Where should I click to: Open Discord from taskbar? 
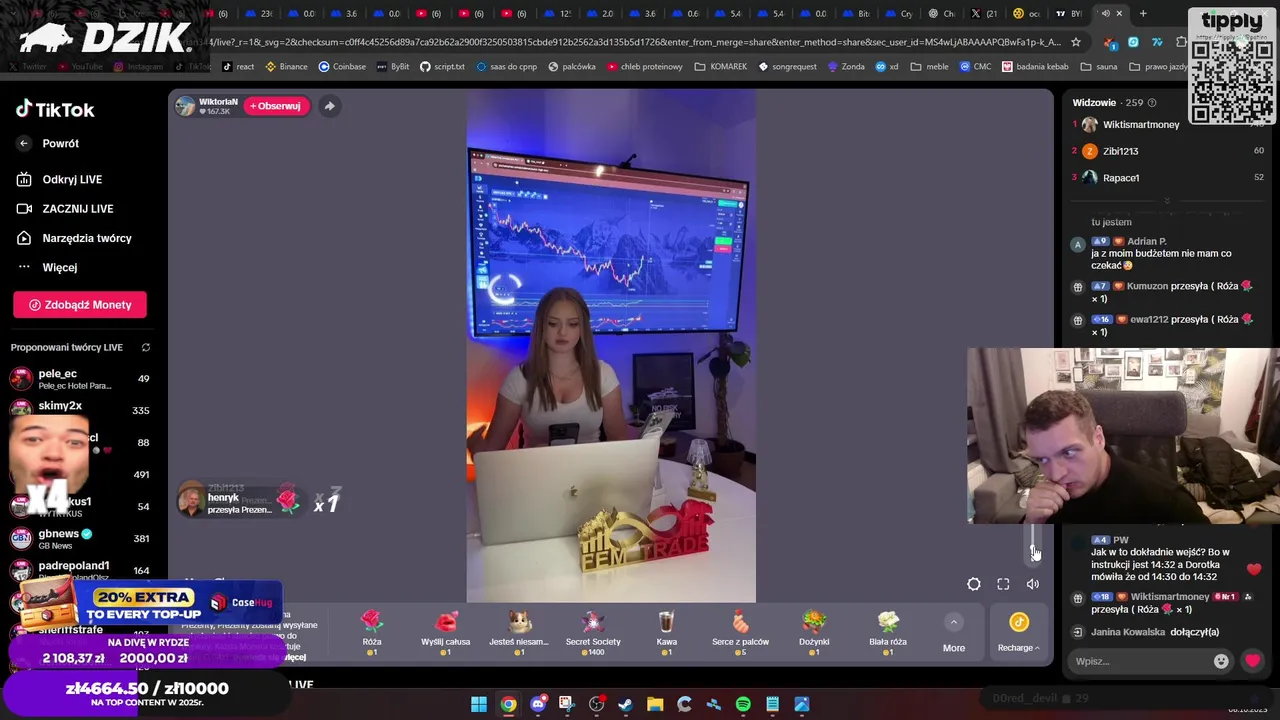click(538, 704)
